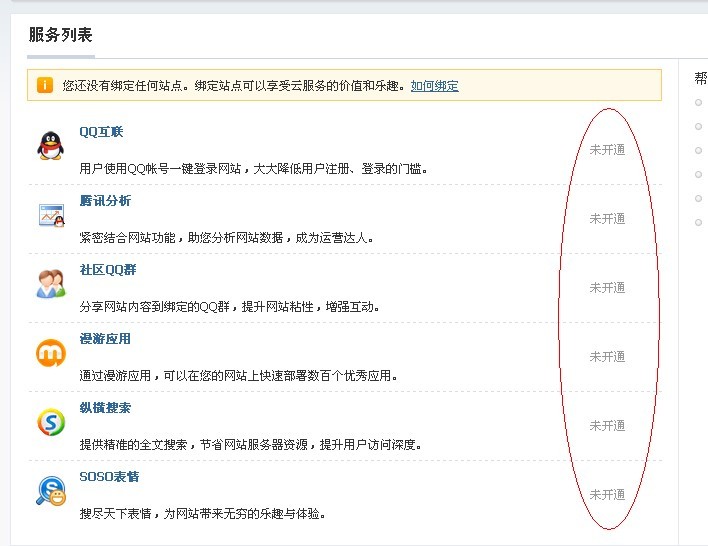
Task: Click the 纵横搜索 S icon
Action: pos(51,422)
